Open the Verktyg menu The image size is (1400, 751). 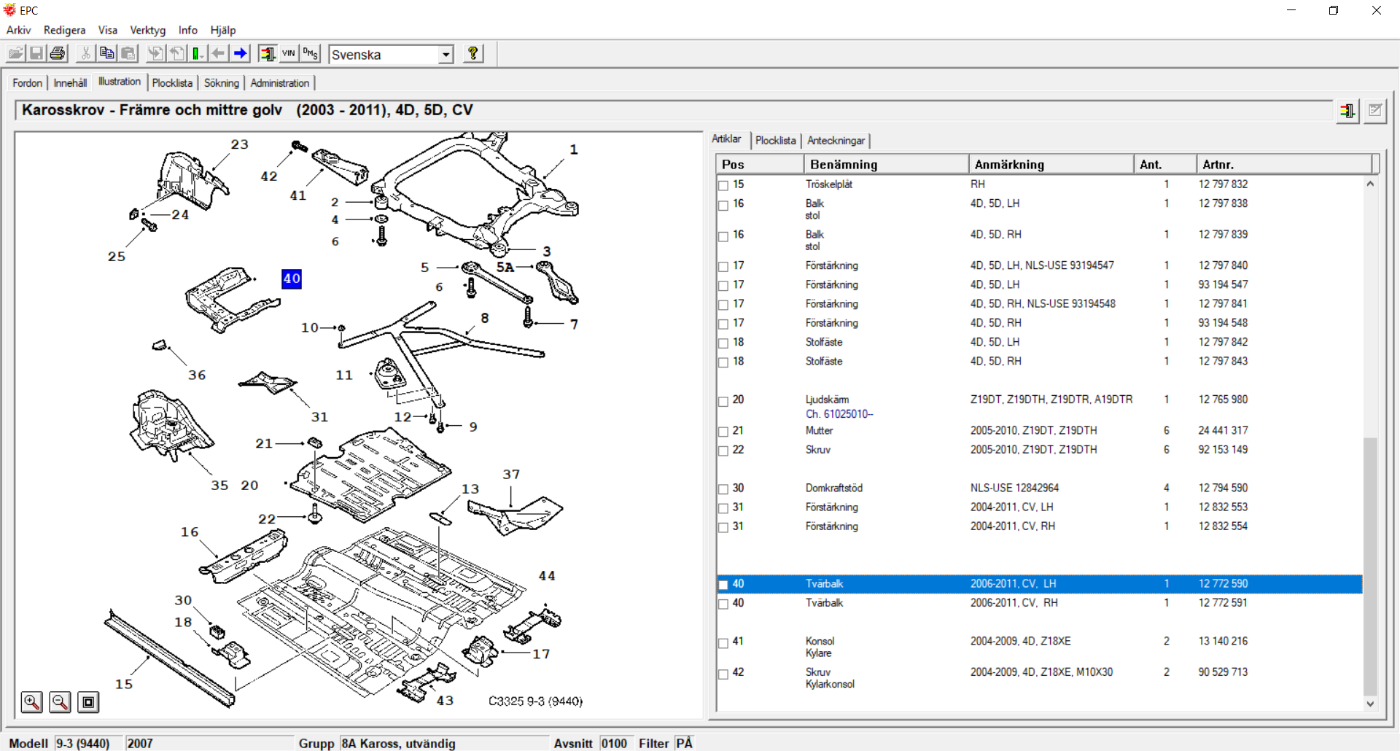point(148,30)
